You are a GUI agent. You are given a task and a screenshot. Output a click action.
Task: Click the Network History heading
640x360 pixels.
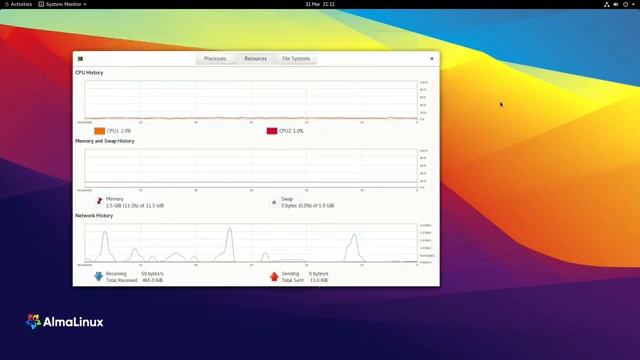pyautogui.click(x=94, y=216)
